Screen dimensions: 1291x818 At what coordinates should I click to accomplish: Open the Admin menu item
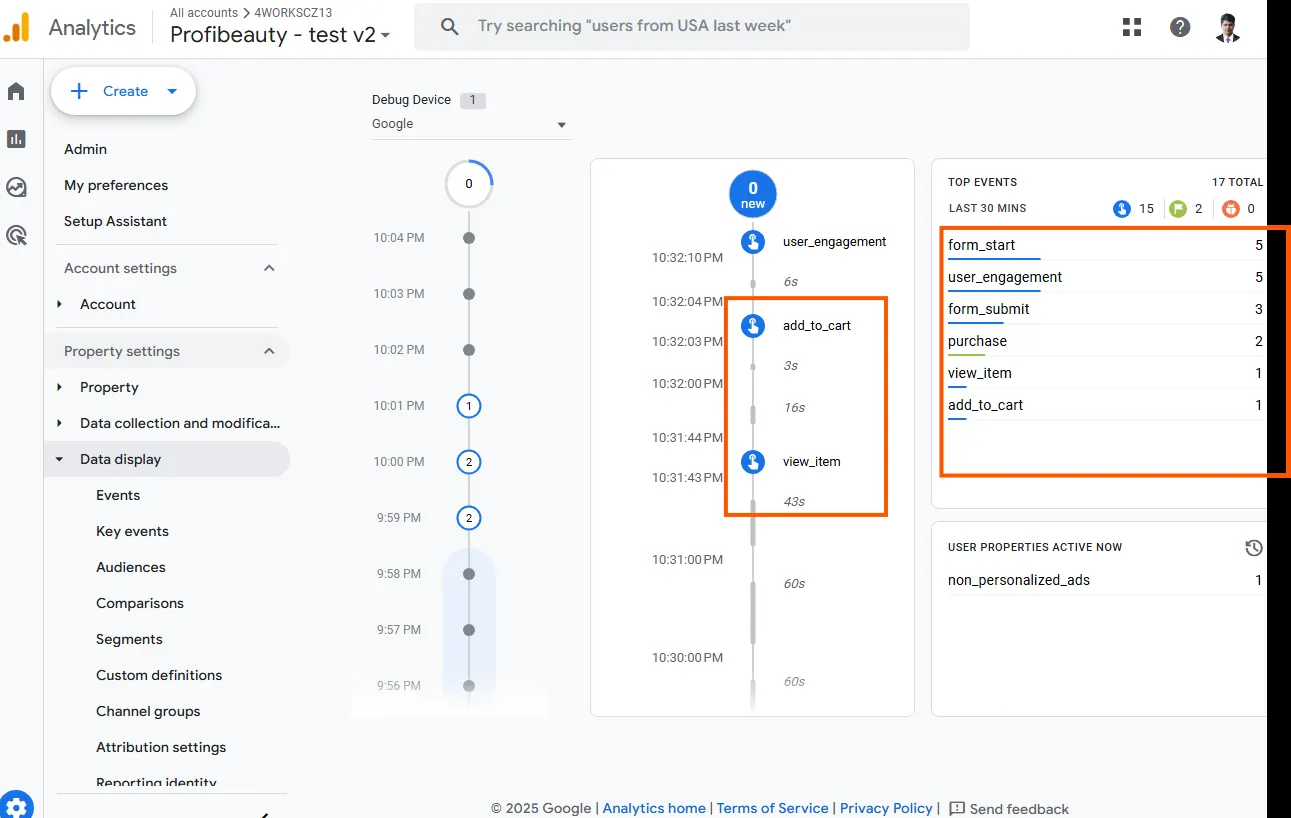[85, 149]
